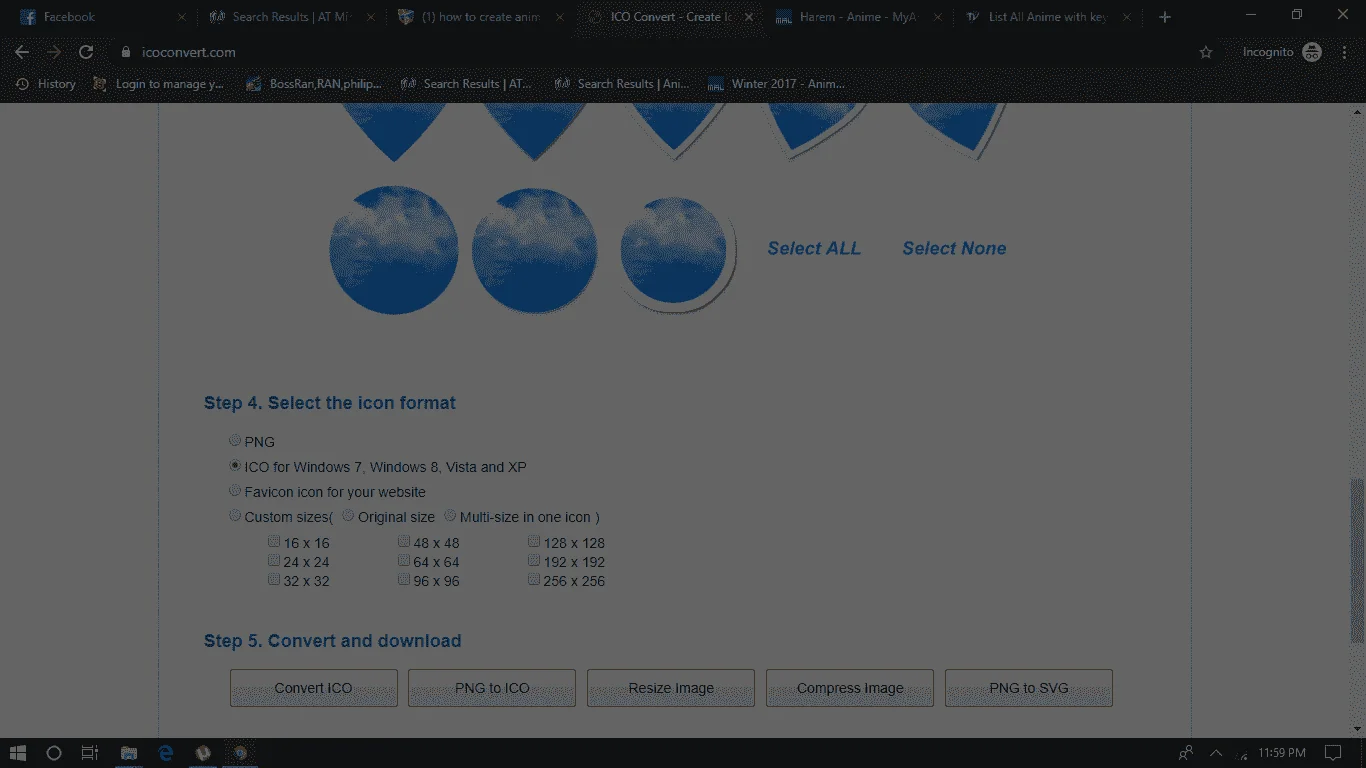
Task: Open the BossRan,RAN,philip bookmark
Action: 314,84
